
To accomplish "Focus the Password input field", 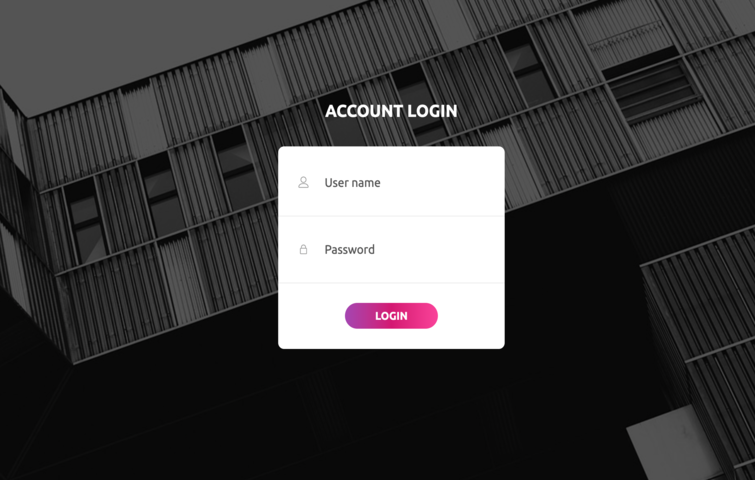I will click(x=391, y=249).
